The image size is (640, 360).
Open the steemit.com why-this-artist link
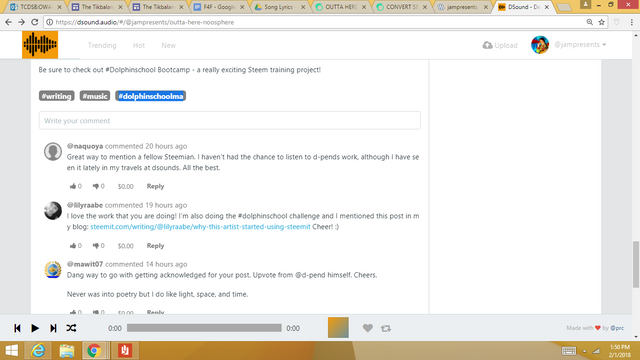[x=200, y=227]
